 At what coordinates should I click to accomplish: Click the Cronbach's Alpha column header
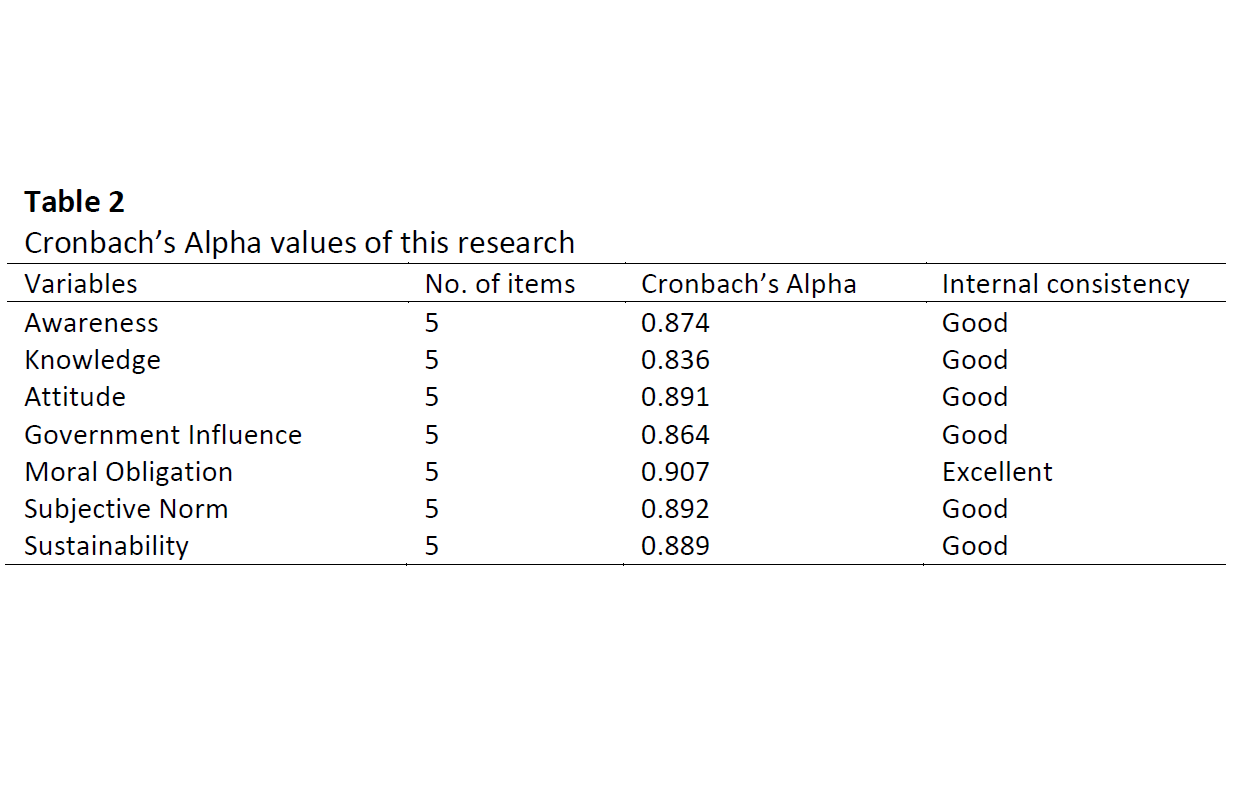pos(749,284)
